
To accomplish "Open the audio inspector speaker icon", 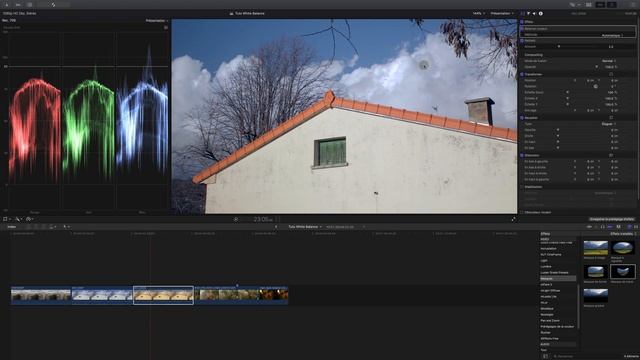I will coord(534,13).
